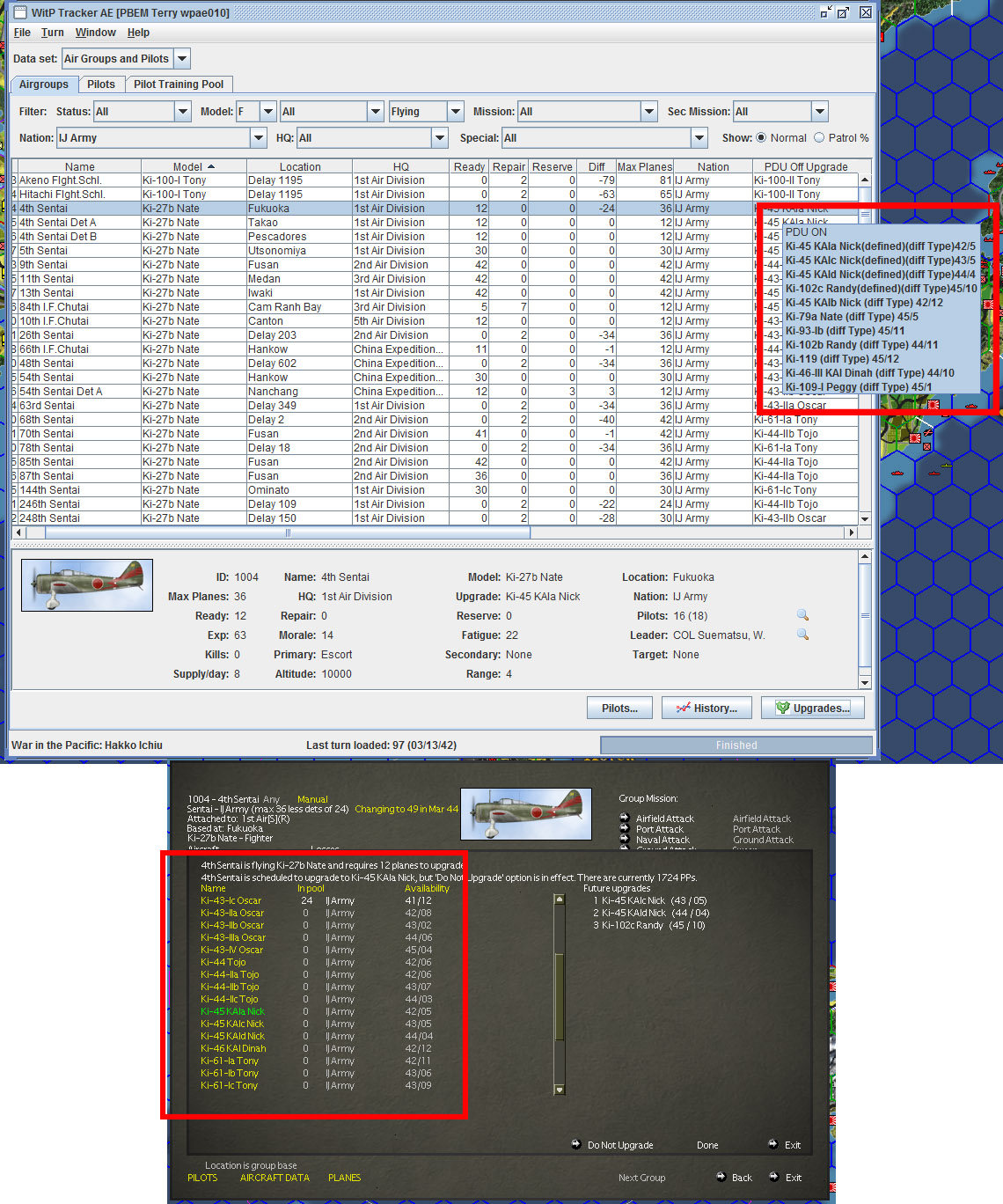Viewport: 1003px width, 1204px height.
Task: Open the Window menu
Action: coord(95,33)
